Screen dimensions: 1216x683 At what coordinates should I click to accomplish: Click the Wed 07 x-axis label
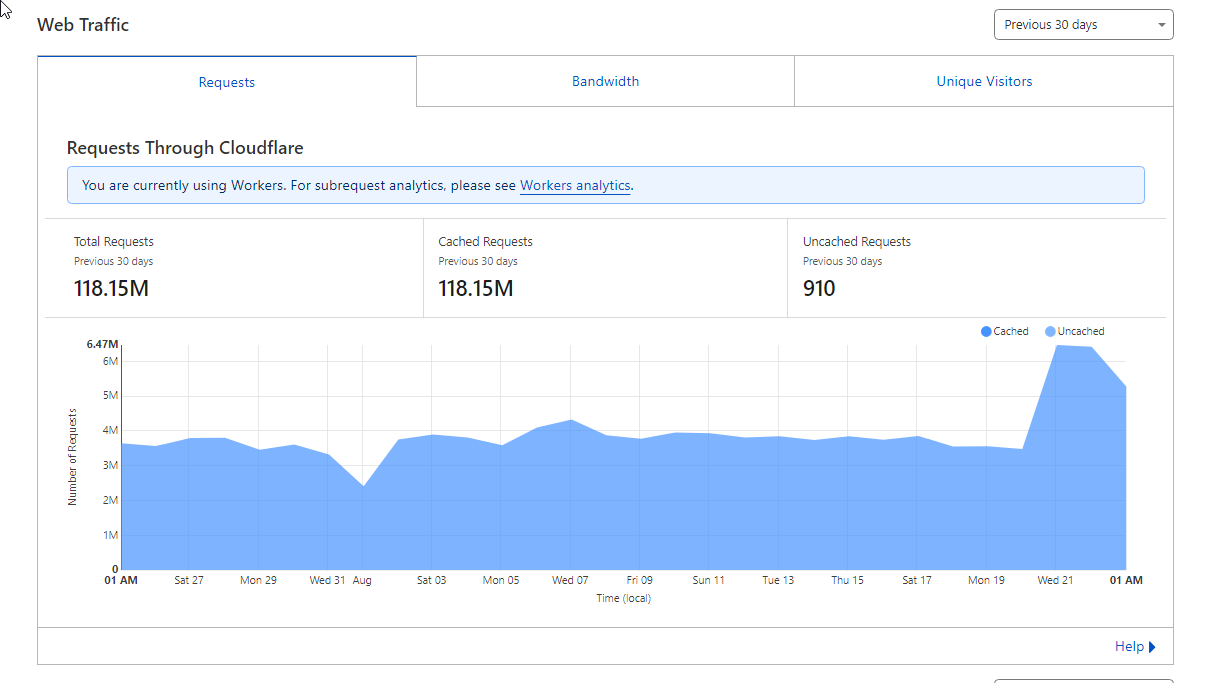[x=569, y=580]
